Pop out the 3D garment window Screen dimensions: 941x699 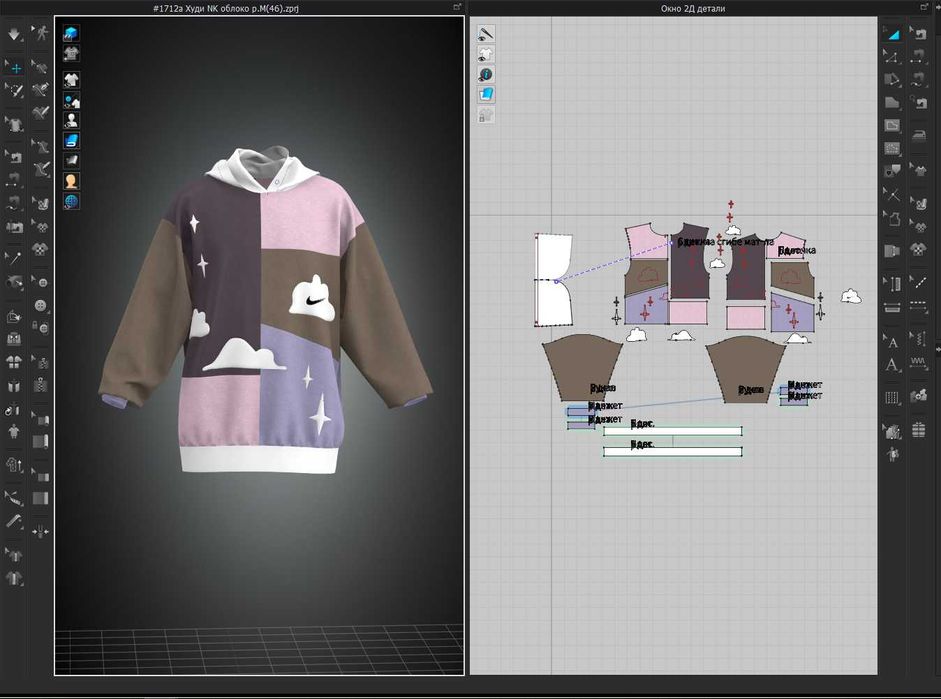457,7
